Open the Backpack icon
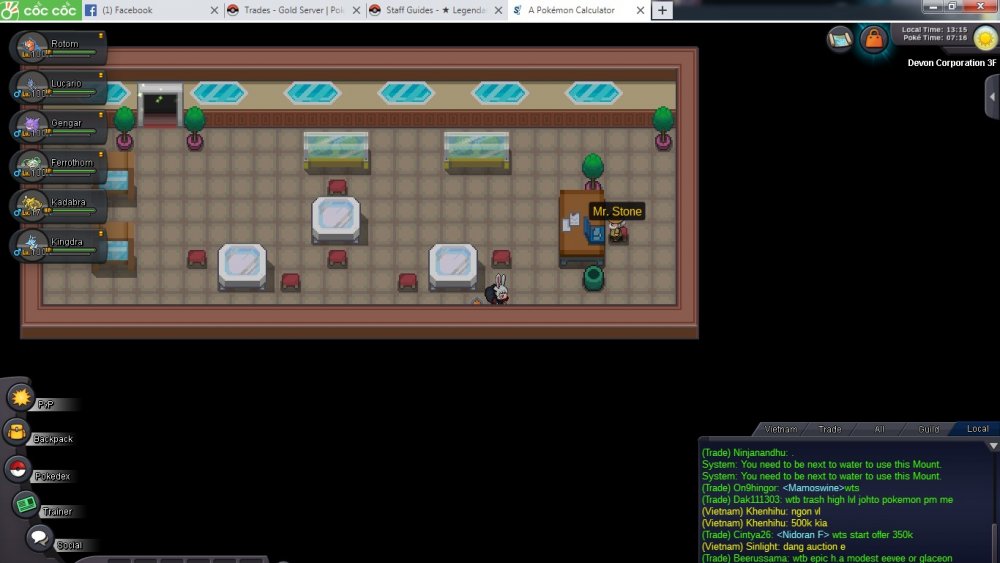This screenshot has width=1000, height=563. coord(17,432)
